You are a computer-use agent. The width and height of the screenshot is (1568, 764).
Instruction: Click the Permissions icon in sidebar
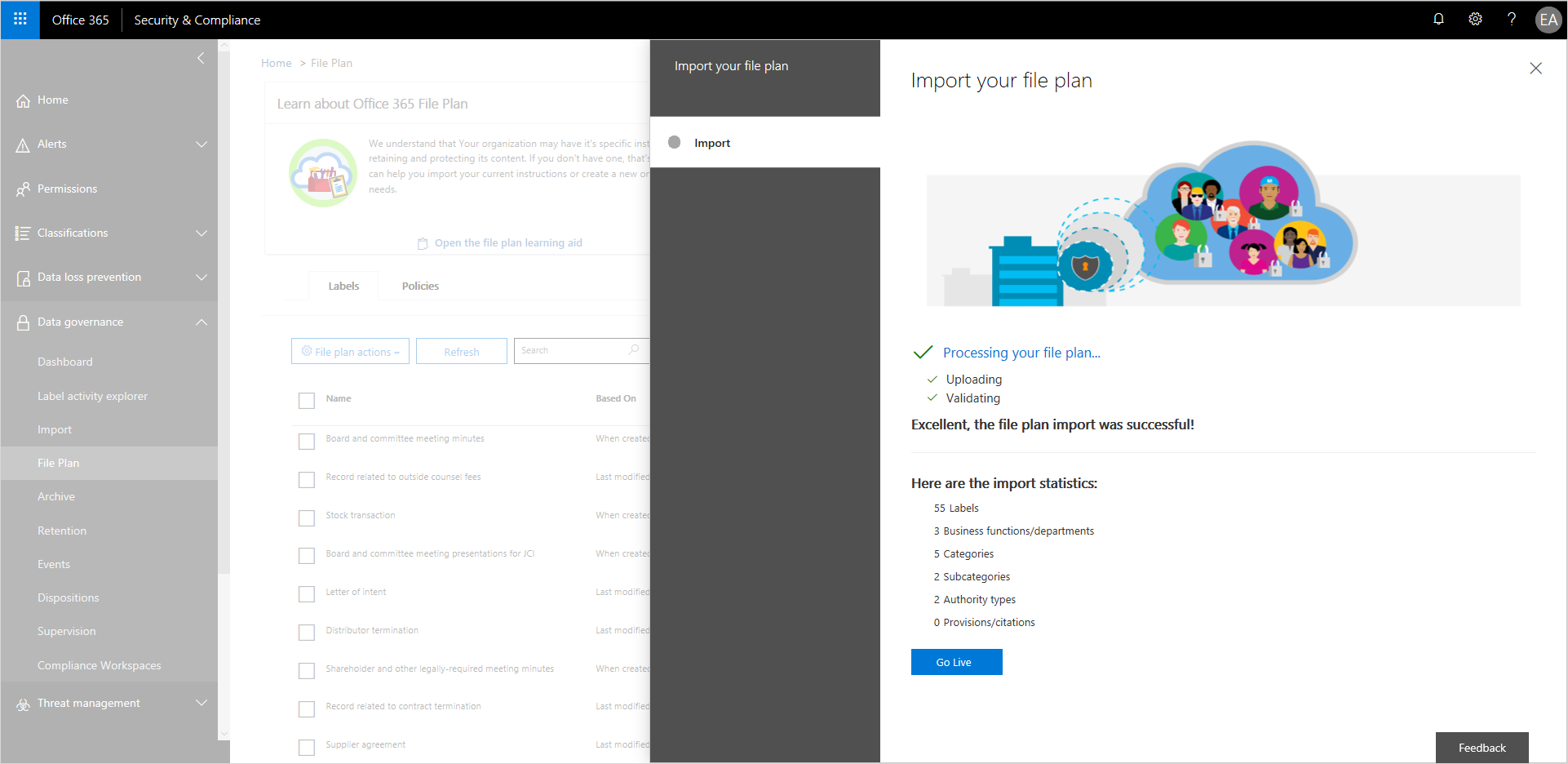(x=23, y=189)
